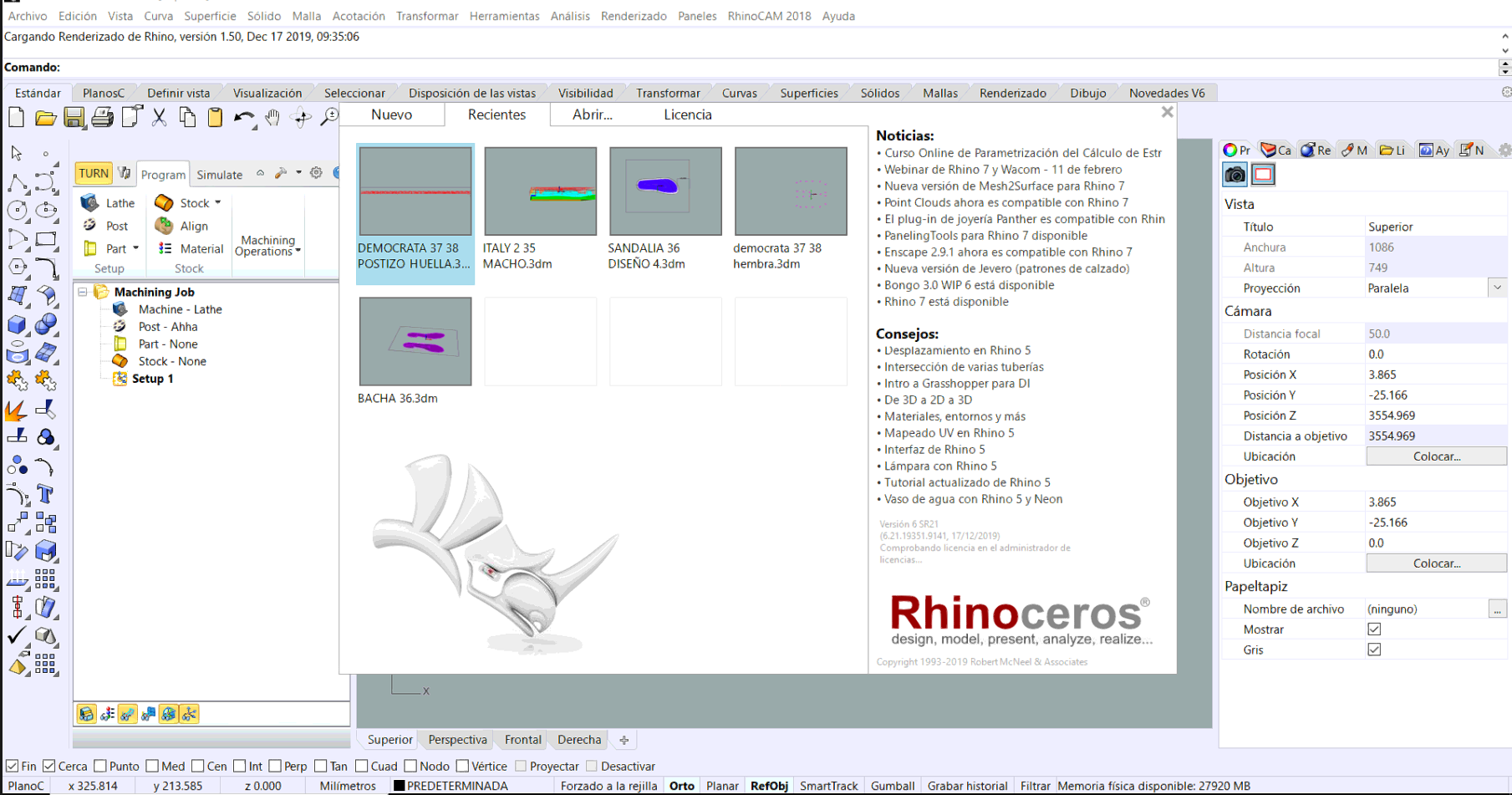
Task: Click Colocar button for camera Ubicación
Action: (x=1436, y=456)
